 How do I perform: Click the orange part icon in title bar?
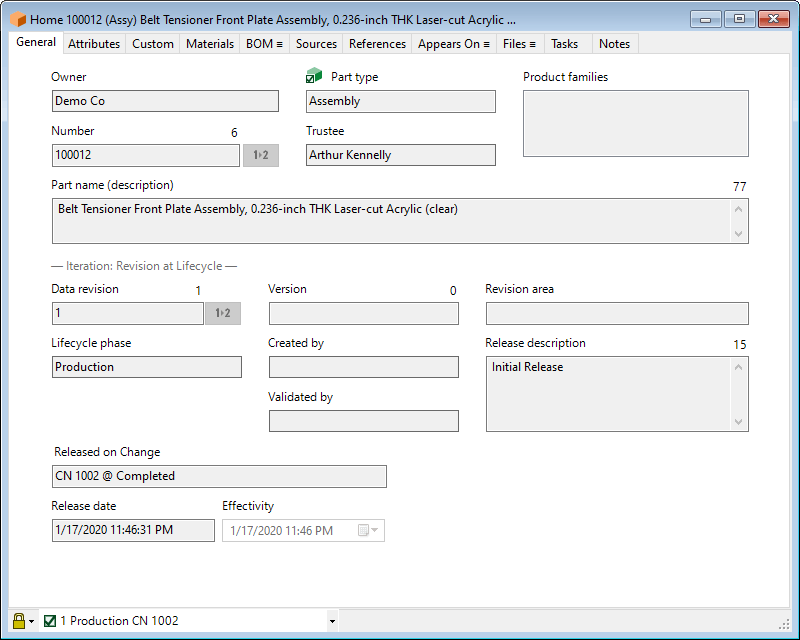(x=18, y=19)
